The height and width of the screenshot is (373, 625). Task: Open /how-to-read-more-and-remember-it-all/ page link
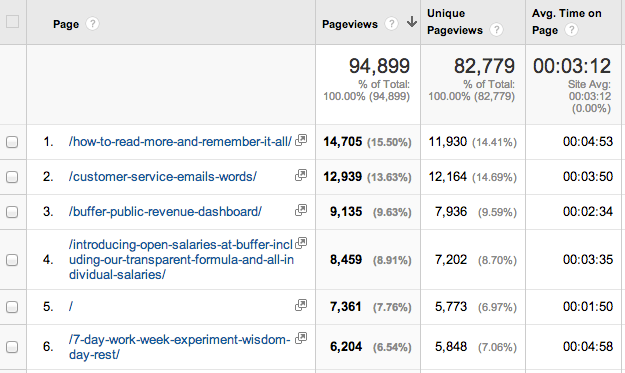click(180, 142)
